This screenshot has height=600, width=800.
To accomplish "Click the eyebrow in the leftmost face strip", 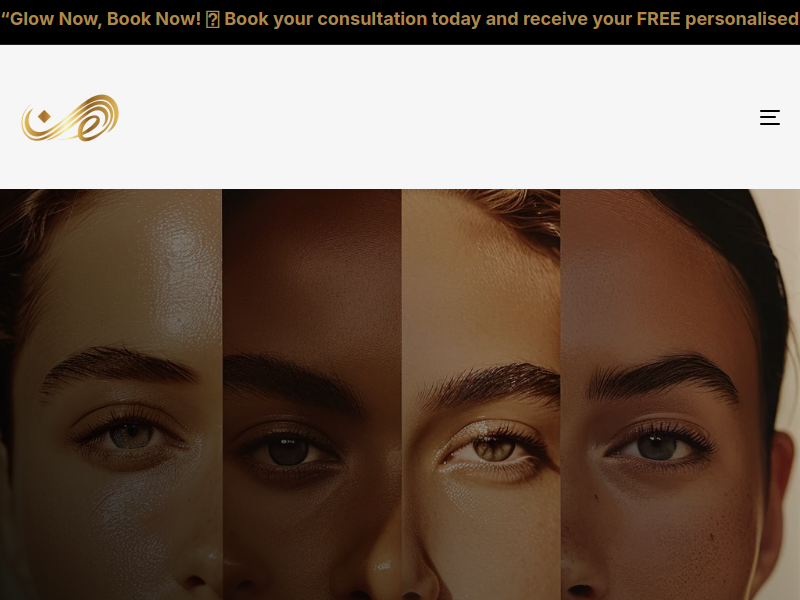I will click(x=118, y=366).
